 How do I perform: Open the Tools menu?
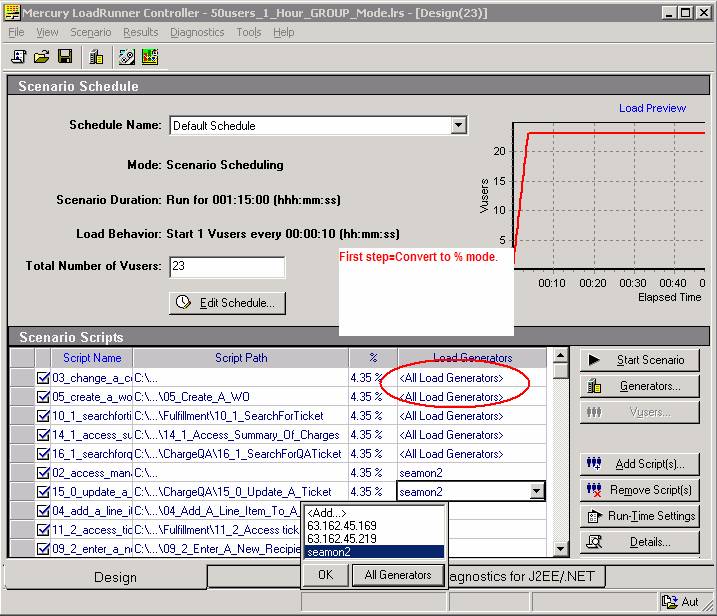(x=249, y=32)
